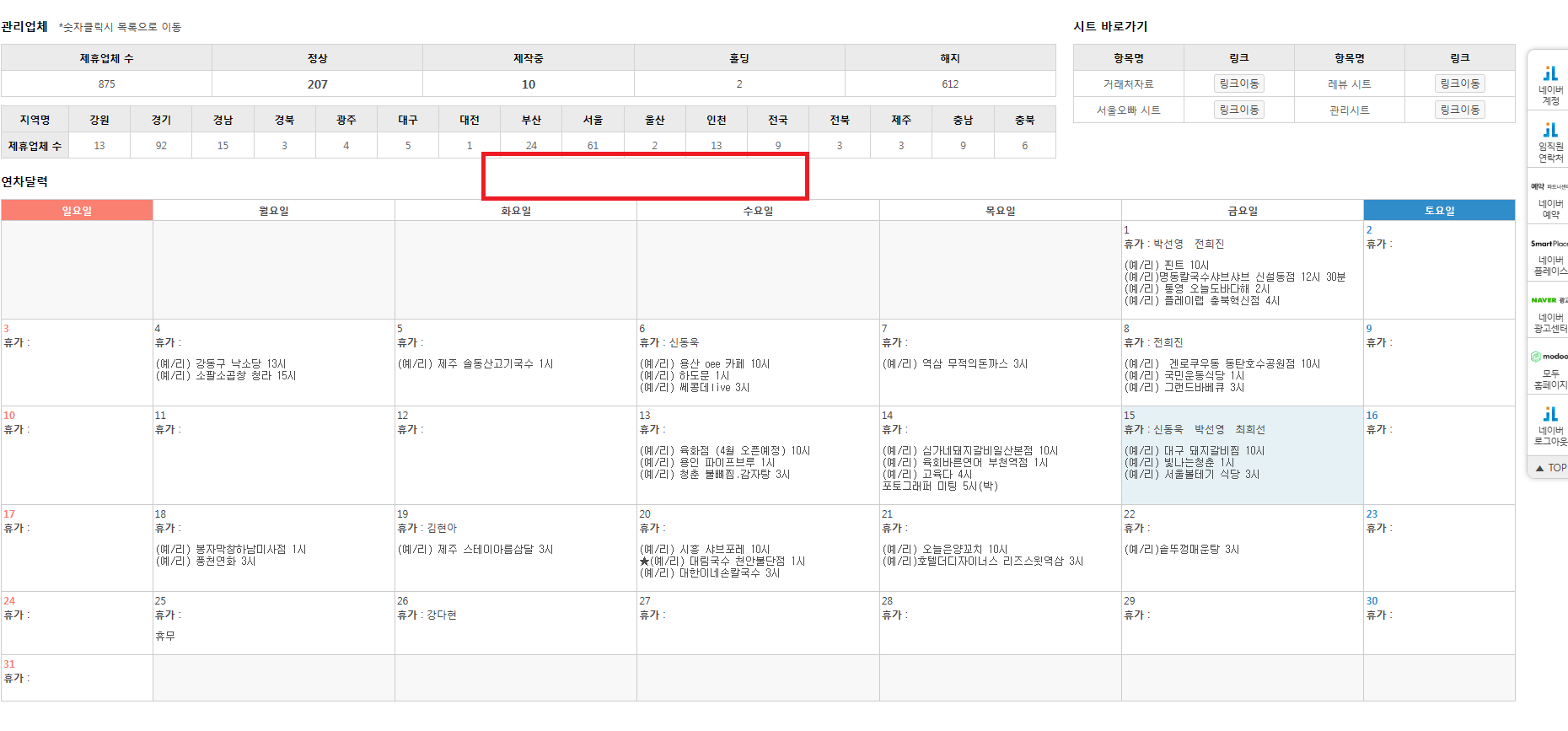Image resolution: width=1568 pixels, height=731 pixels.
Task: Click the 해지 count 612
Action: click(x=949, y=84)
